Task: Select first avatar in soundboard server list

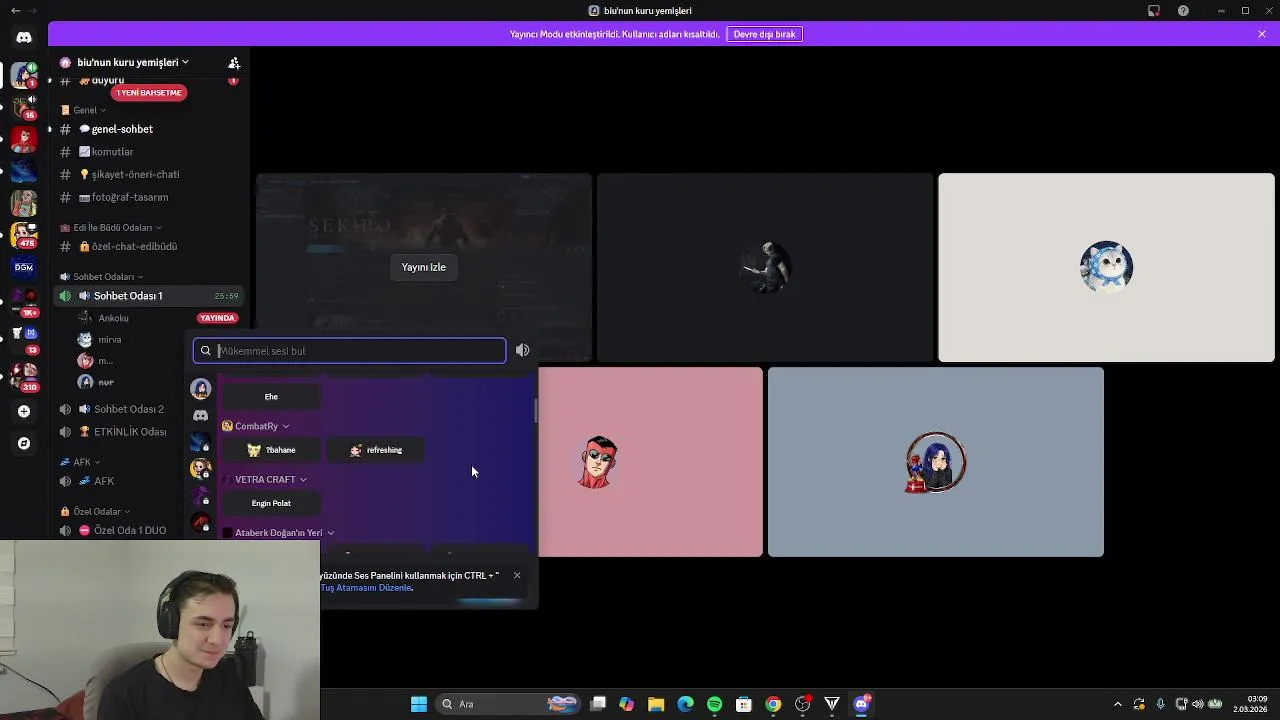Action: pos(201,388)
